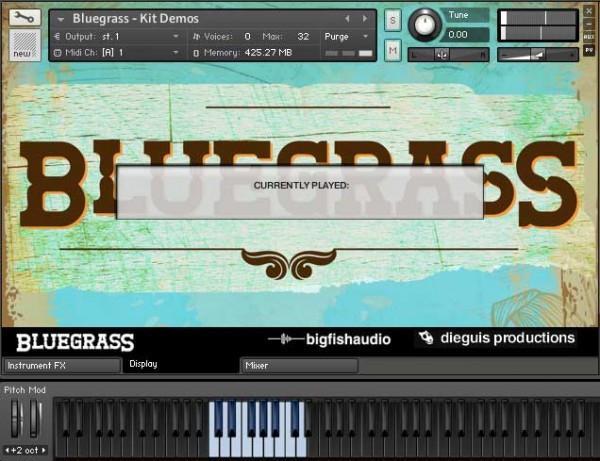600x461 pixels.
Task: Click the bigfishaudio logo
Action: (329, 339)
